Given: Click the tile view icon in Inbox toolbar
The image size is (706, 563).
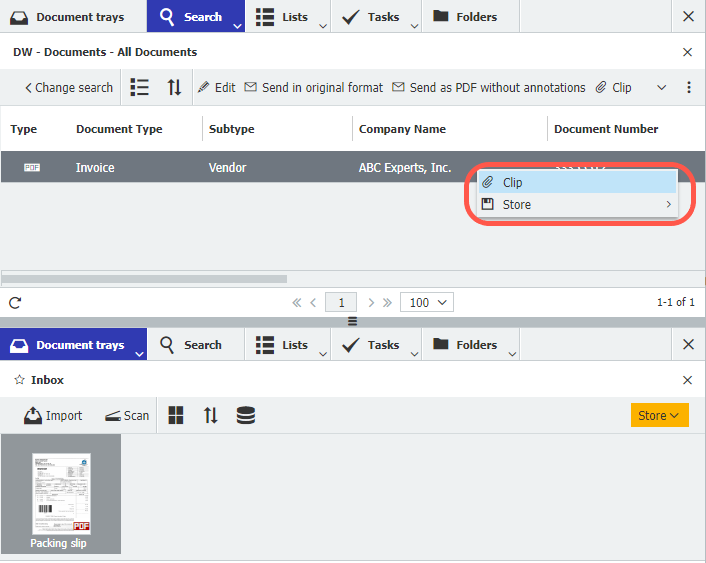Looking at the screenshot, I should pos(176,415).
